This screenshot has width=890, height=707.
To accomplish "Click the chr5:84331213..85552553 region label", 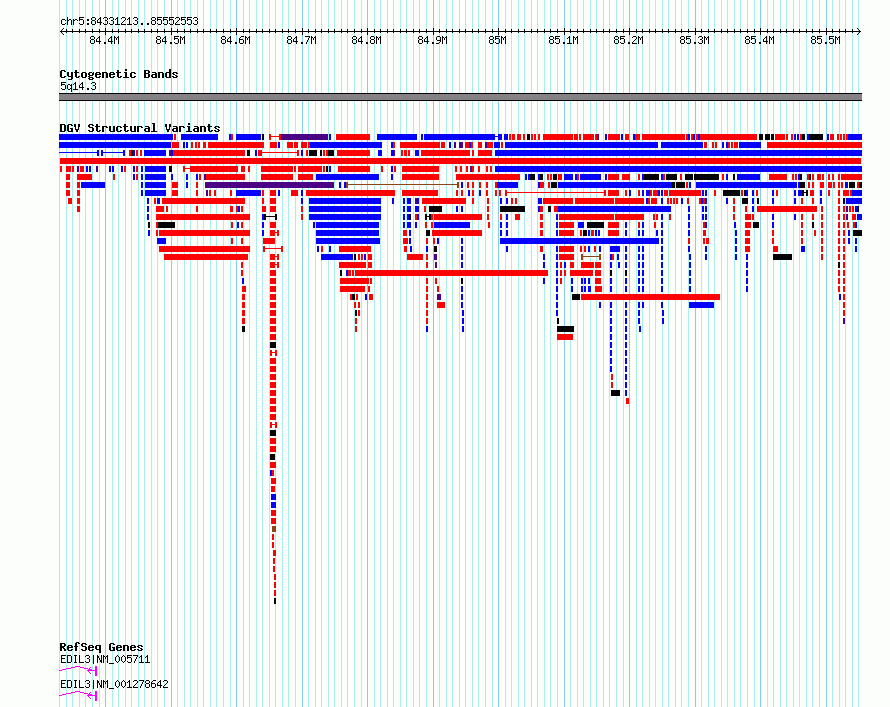I will tap(129, 22).
